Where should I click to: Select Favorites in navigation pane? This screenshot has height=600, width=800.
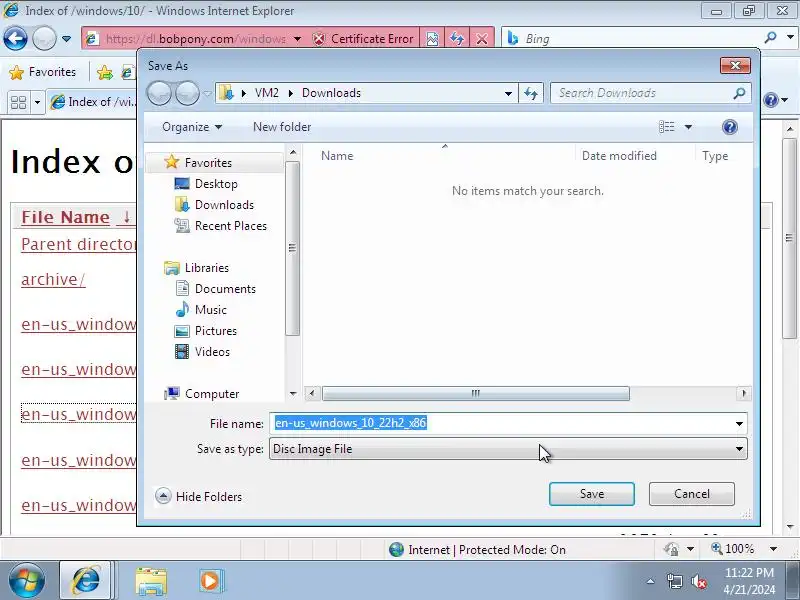click(208, 163)
